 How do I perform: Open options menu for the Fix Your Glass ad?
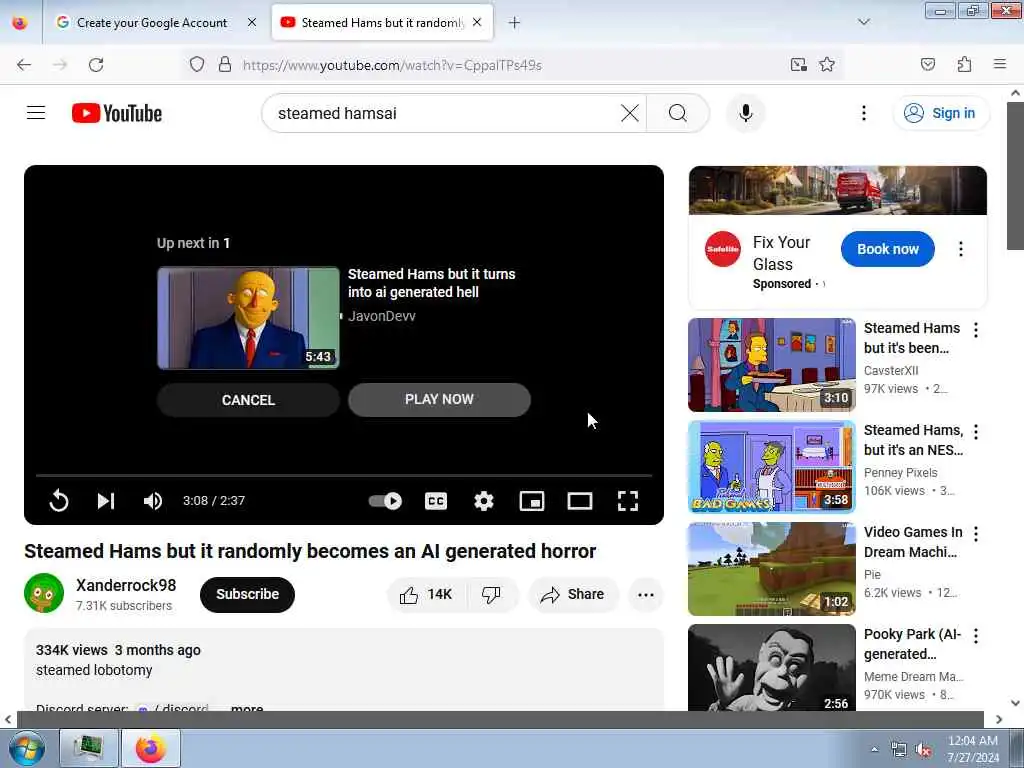coord(961,249)
